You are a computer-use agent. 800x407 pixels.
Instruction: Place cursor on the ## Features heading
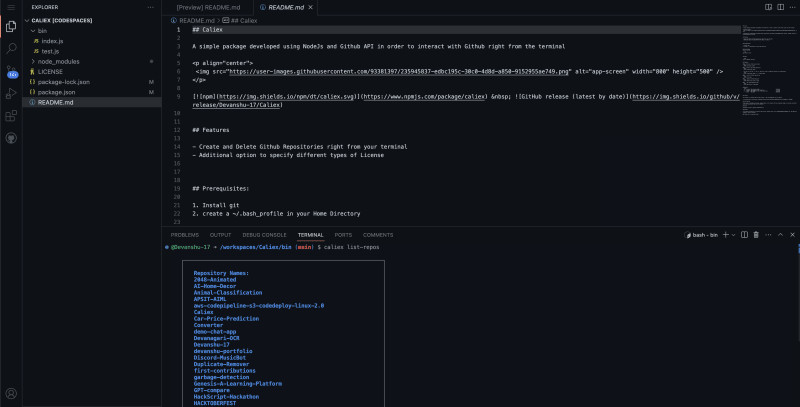[211, 130]
